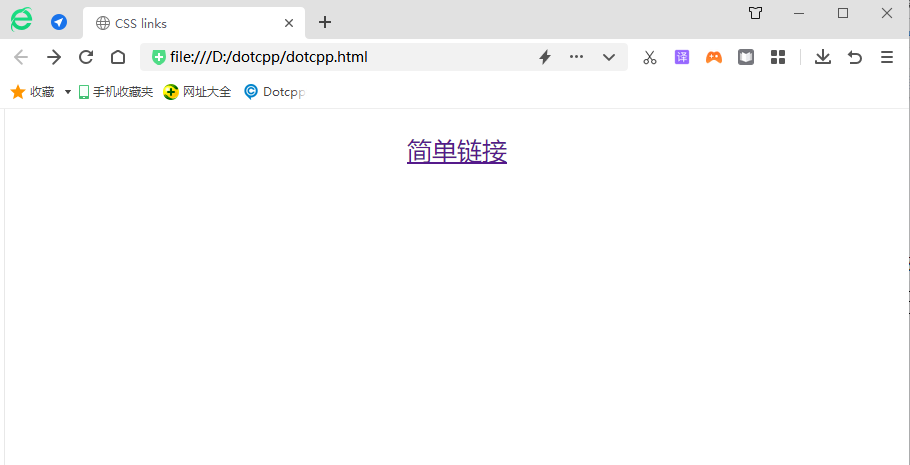The image size is (910, 465).
Task: Click the 简单链接 hyperlink
Action: coord(457,151)
